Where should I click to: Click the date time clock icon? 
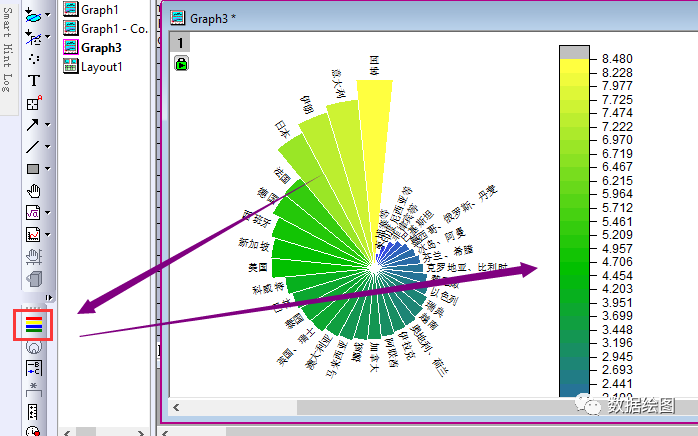[33, 431]
